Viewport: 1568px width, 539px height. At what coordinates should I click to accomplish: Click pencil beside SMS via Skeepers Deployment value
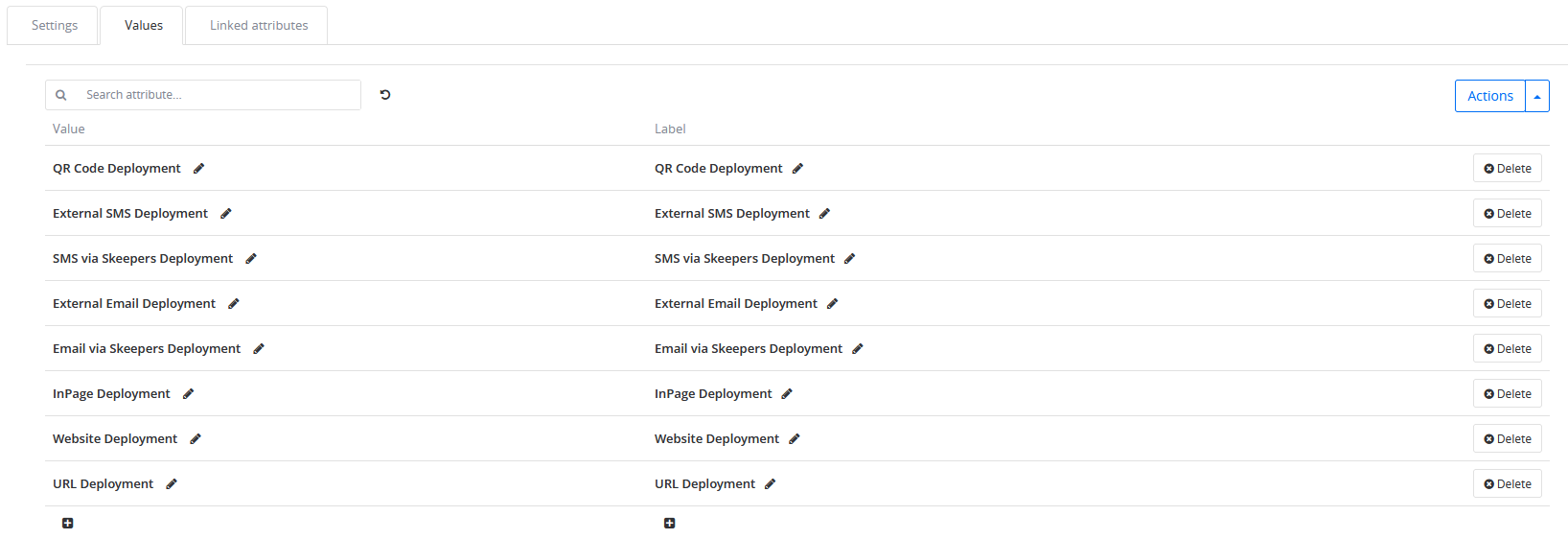pos(251,259)
